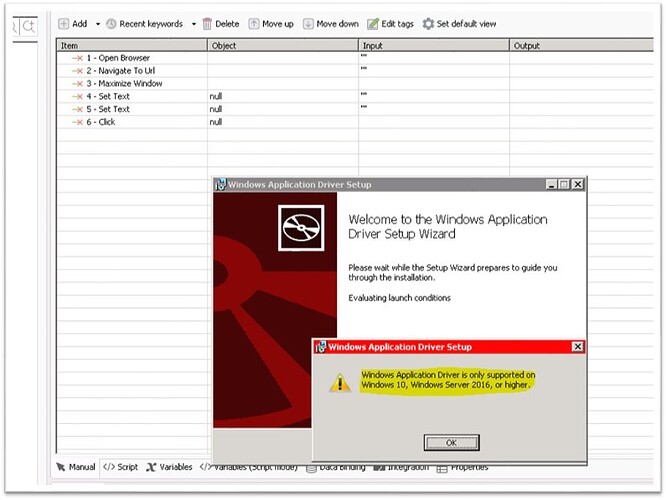
Task: Select step 2 - Navigate To Url
Action: pyautogui.click(x=121, y=71)
